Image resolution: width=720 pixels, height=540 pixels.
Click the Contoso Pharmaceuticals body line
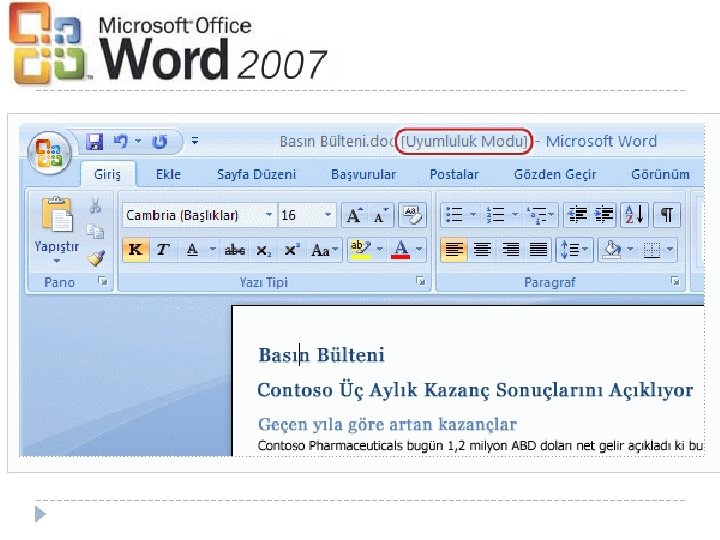480,445
